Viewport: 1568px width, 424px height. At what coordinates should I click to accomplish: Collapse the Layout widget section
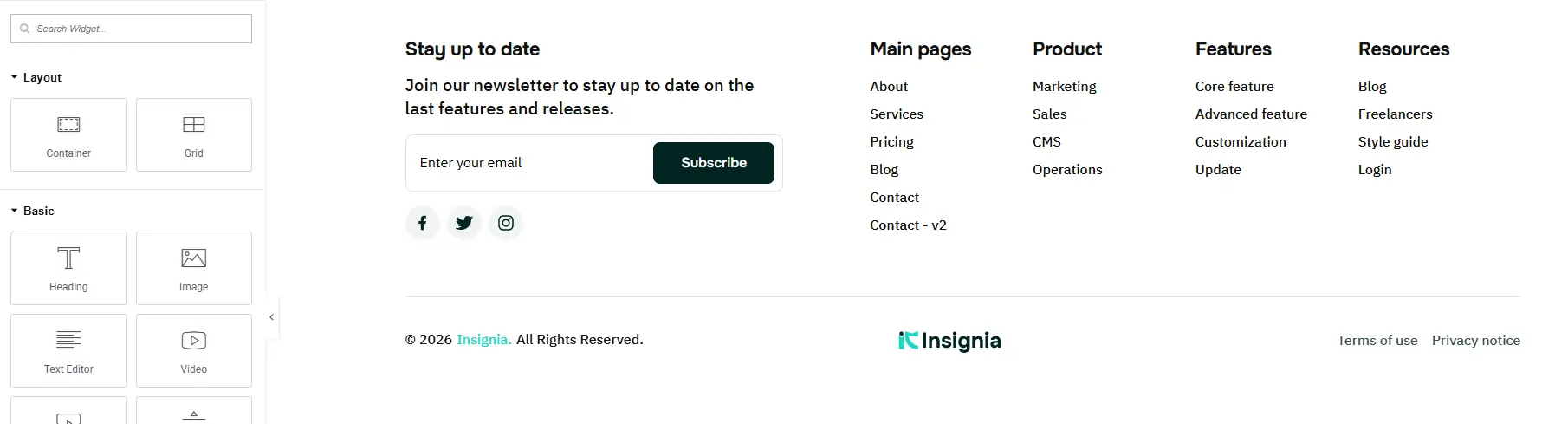pos(36,77)
